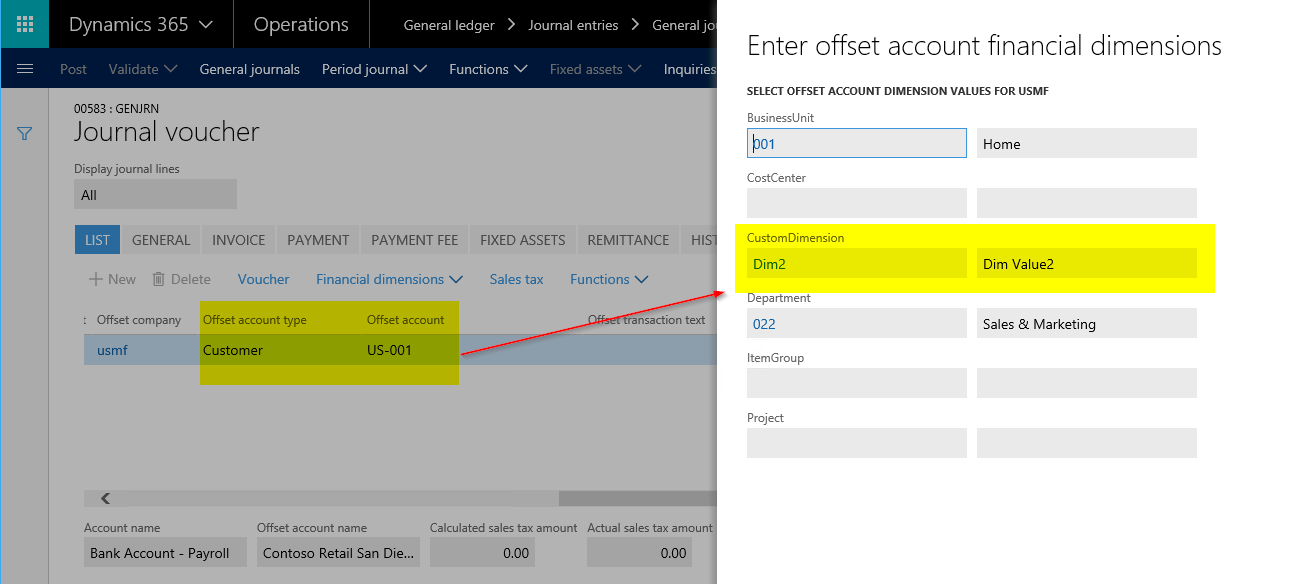This screenshot has width=1291, height=584.
Task: Click the BusinessUnit value field 001
Action: [857, 143]
